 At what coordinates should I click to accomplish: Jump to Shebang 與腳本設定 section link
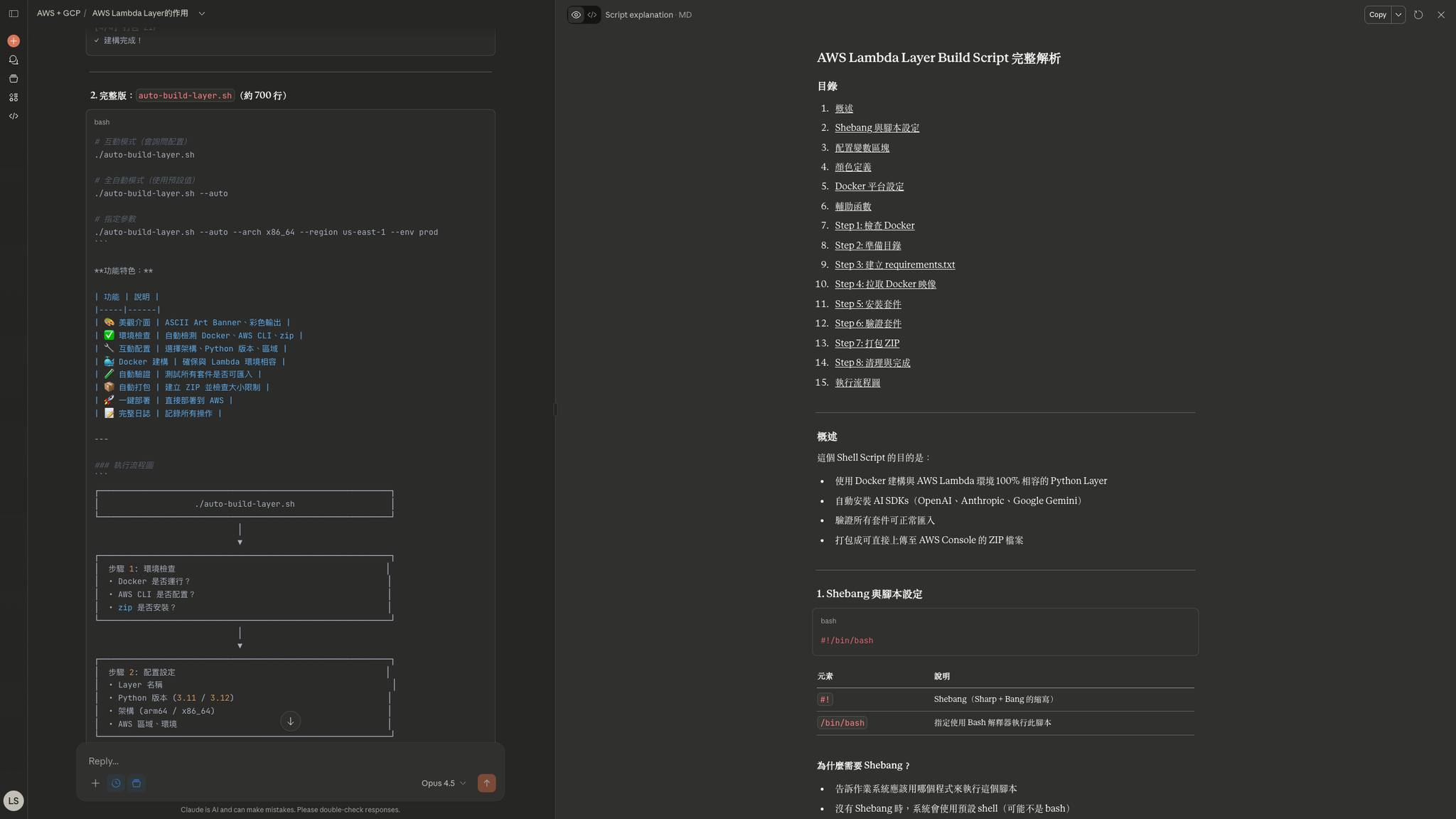tap(877, 128)
